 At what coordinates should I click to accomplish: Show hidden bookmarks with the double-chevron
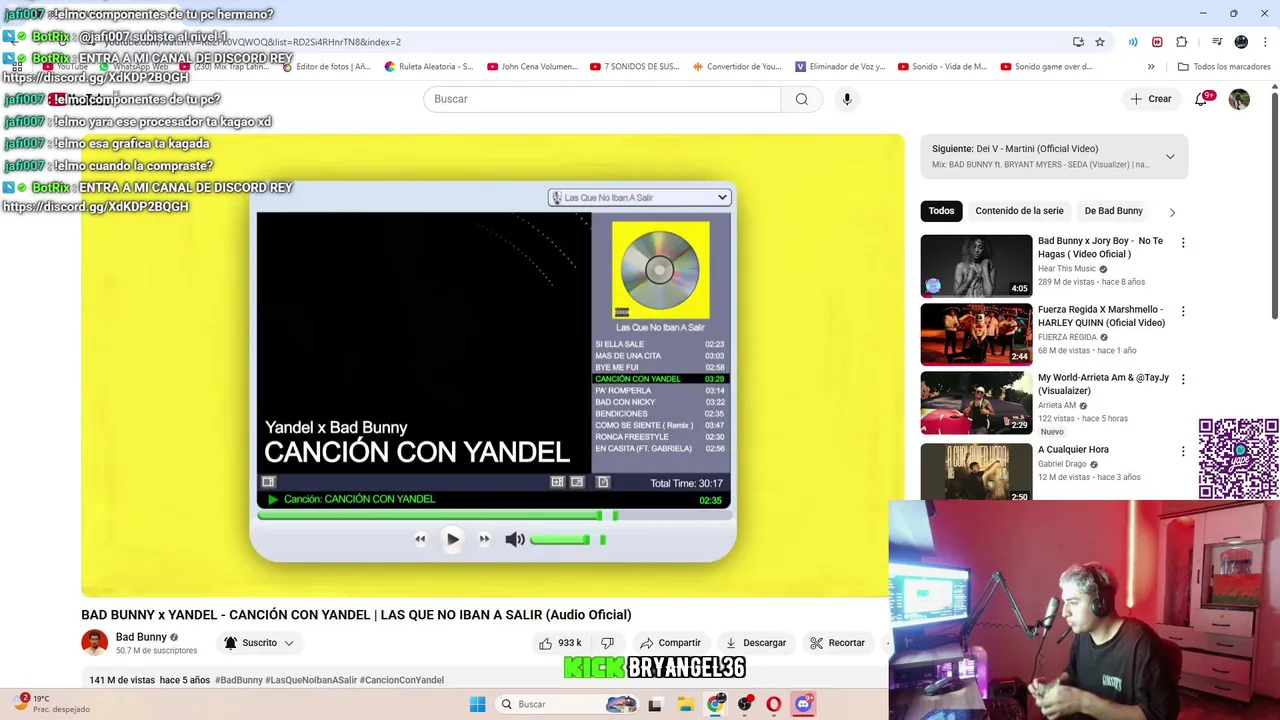1151,67
